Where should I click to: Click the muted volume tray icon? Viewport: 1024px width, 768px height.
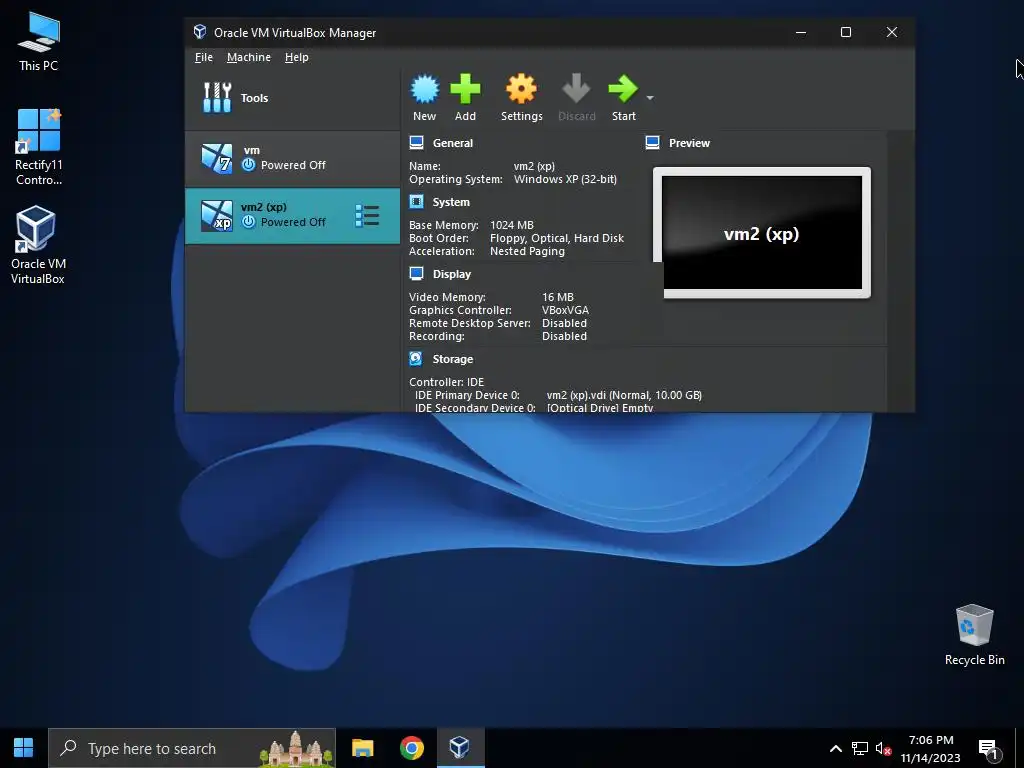click(883, 748)
